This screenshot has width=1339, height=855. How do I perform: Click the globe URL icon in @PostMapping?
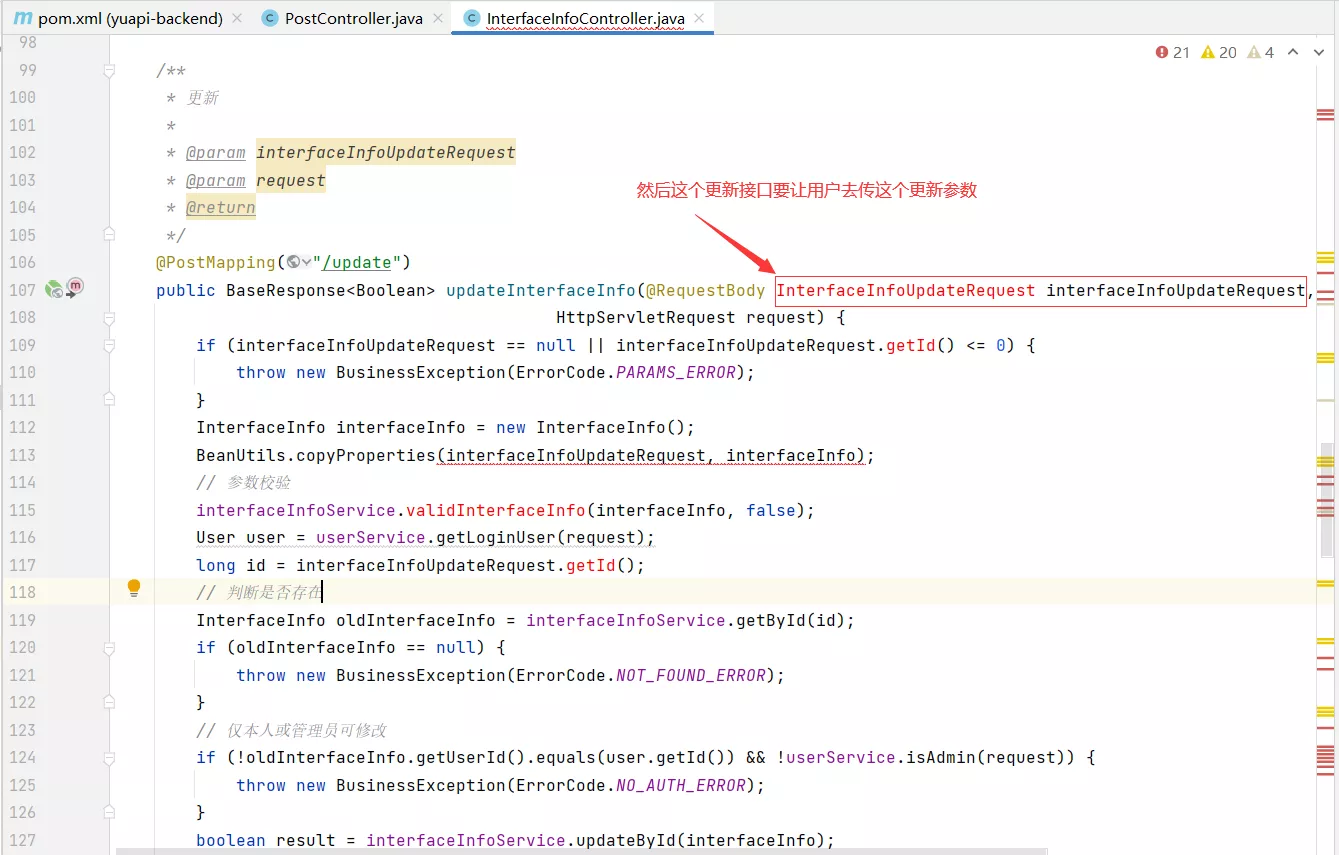tap(293, 262)
